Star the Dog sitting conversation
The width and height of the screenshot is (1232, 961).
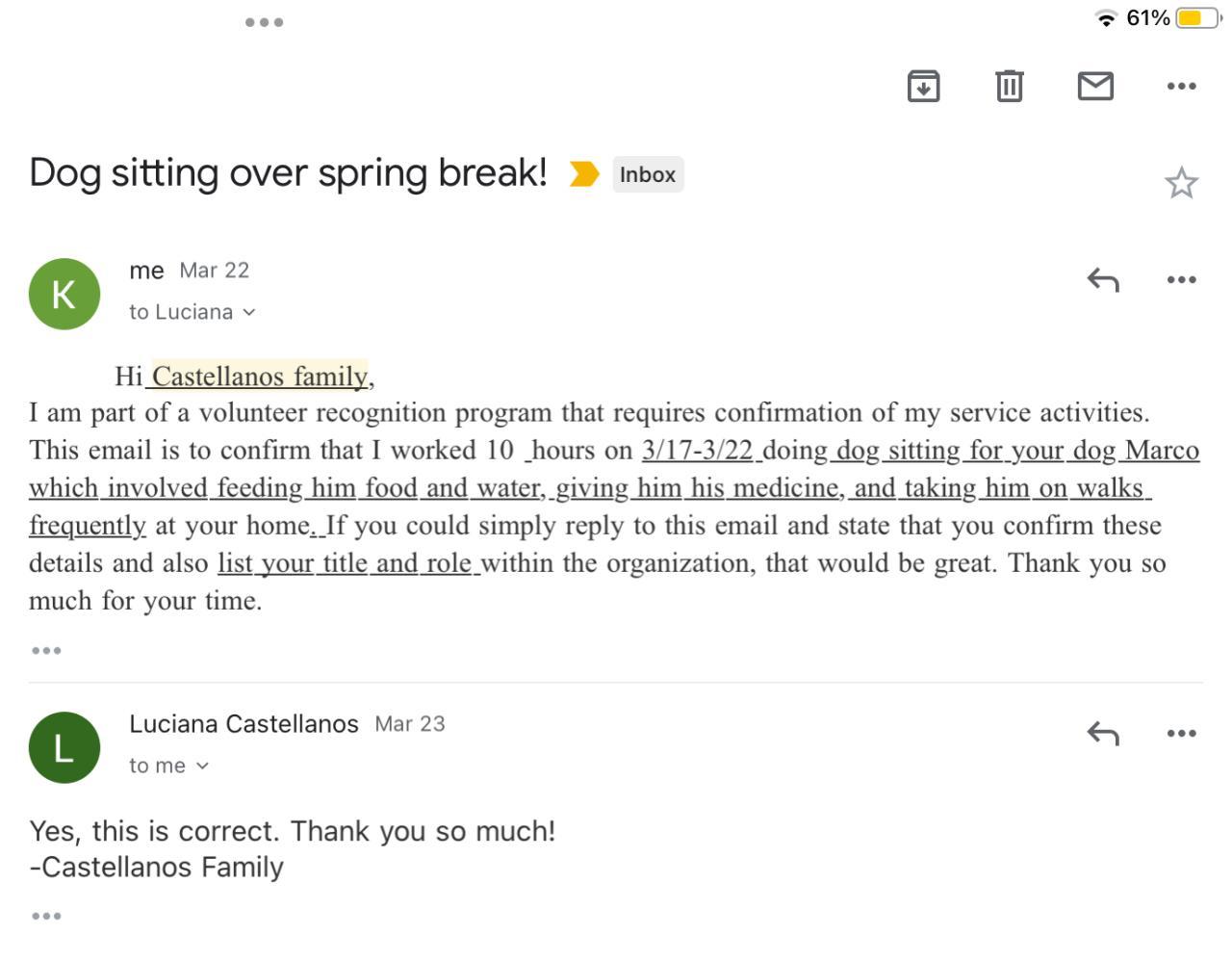[x=1181, y=183]
